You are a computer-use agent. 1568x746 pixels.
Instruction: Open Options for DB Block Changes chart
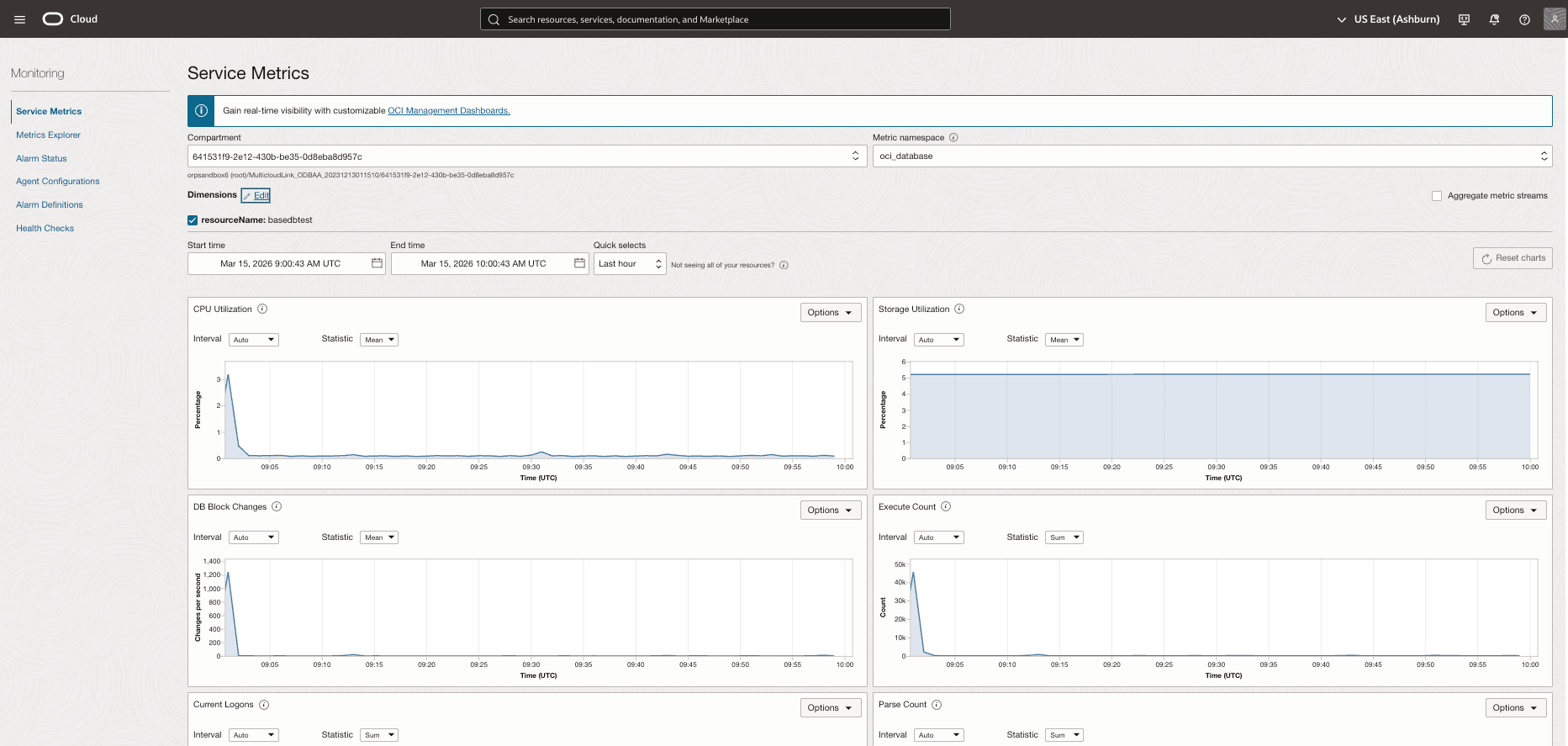tap(831, 510)
